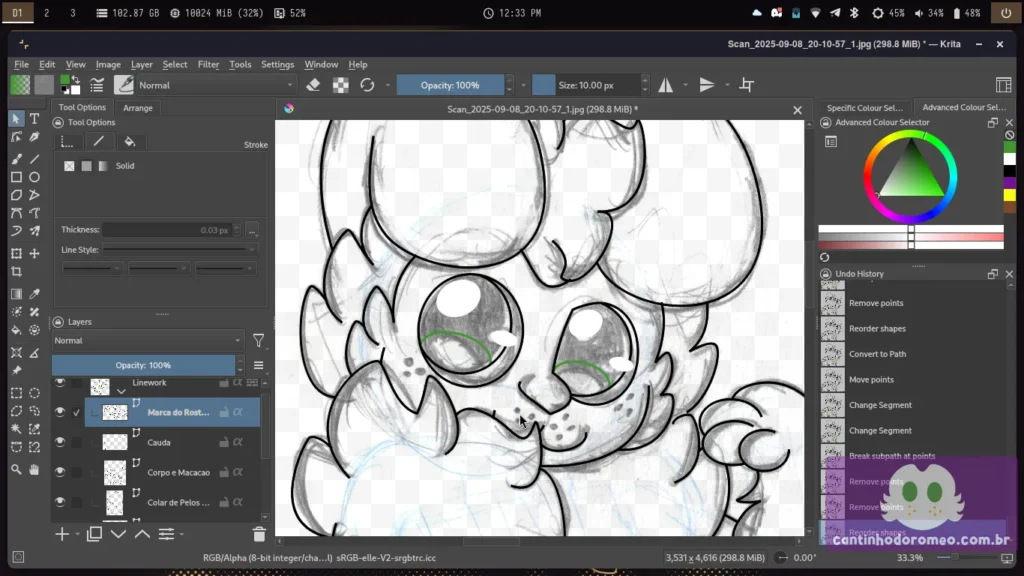The height and width of the screenshot is (576, 1024).
Task: Select the Colour Sampler eyedropper tool
Action: click(x=35, y=294)
